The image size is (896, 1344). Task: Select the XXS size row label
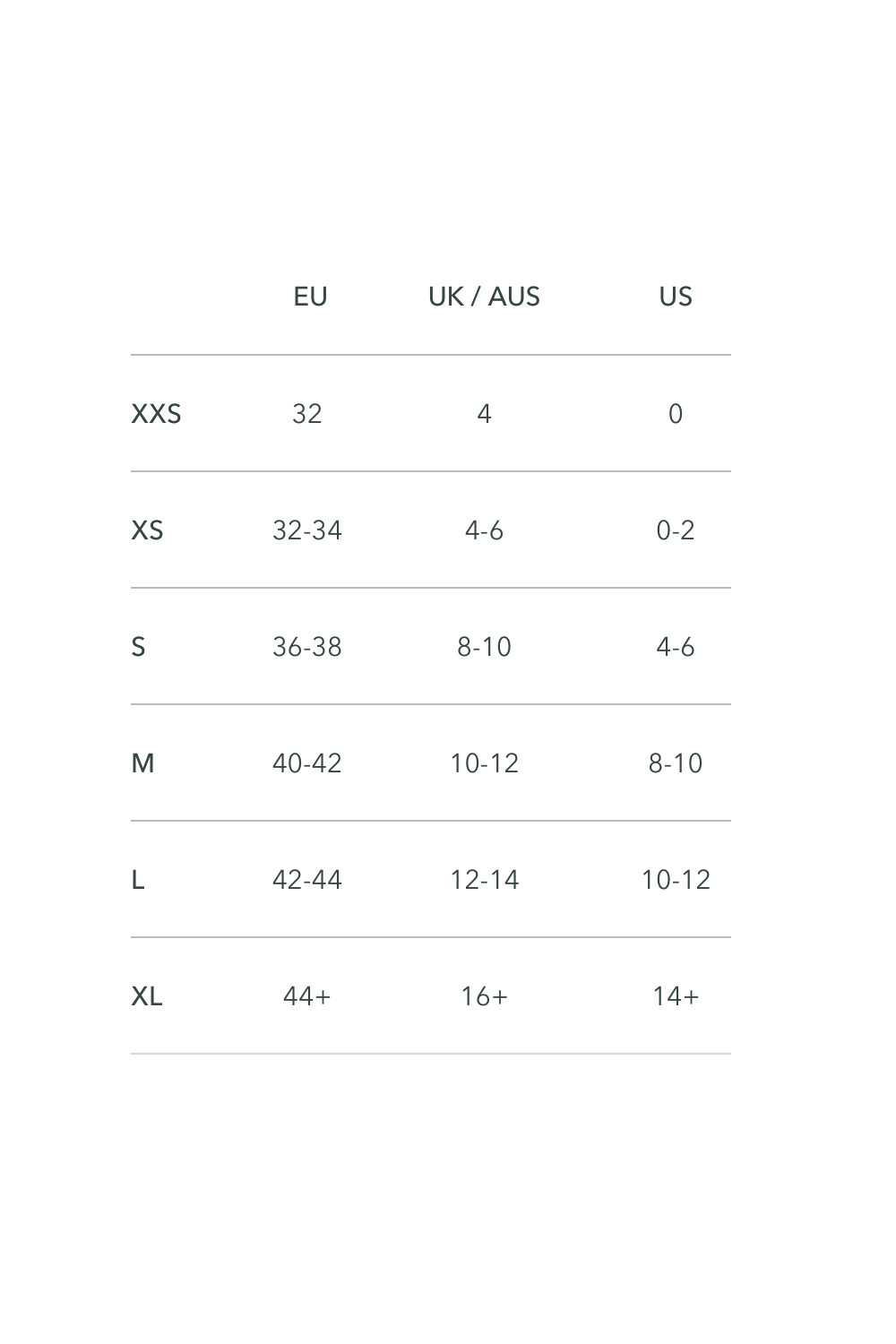(156, 414)
